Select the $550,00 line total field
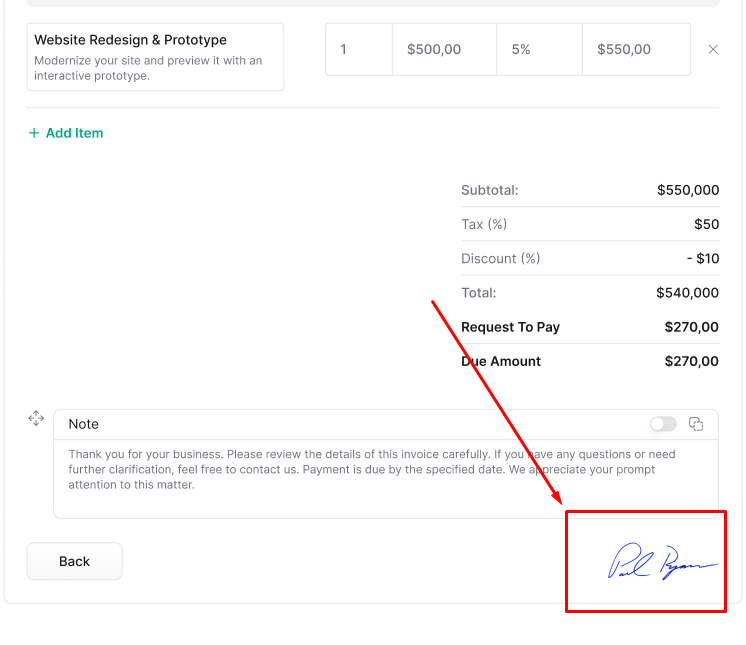Viewport: 746px width, 645px height. 636,49
